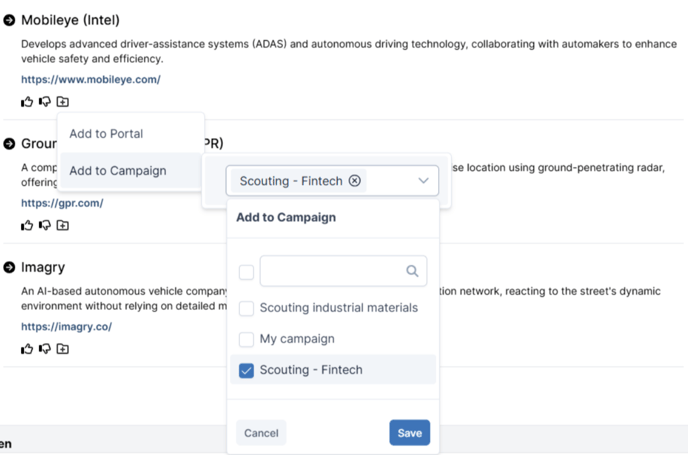Image resolution: width=688 pixels, height=455 pixels.
Task: Click Scouting industrial materials label
Action: [x=339, y=308]
